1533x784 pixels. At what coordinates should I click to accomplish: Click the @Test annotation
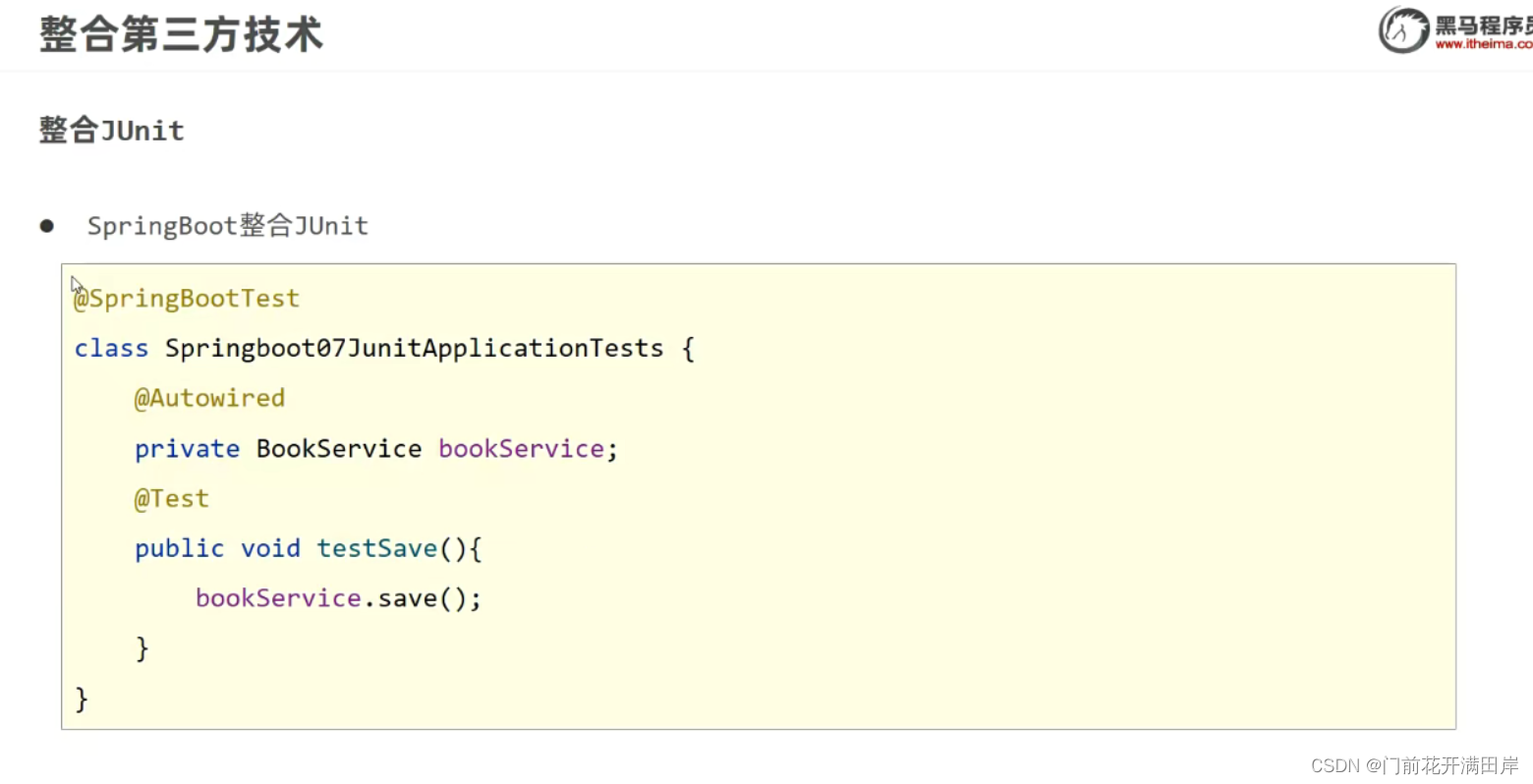171,499
